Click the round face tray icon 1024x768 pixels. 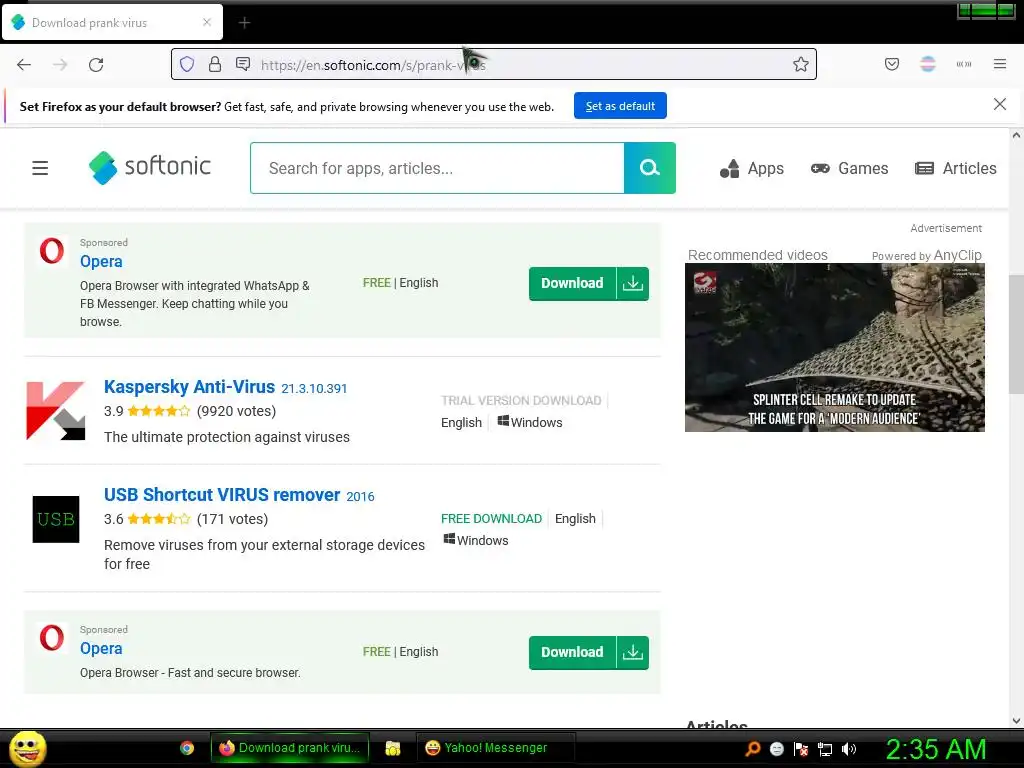click(x=777, y=748)
